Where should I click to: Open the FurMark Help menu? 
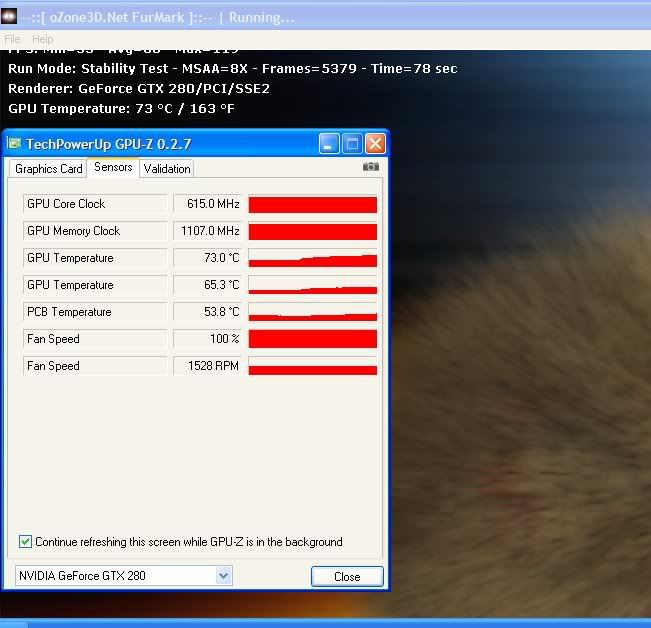42,39
